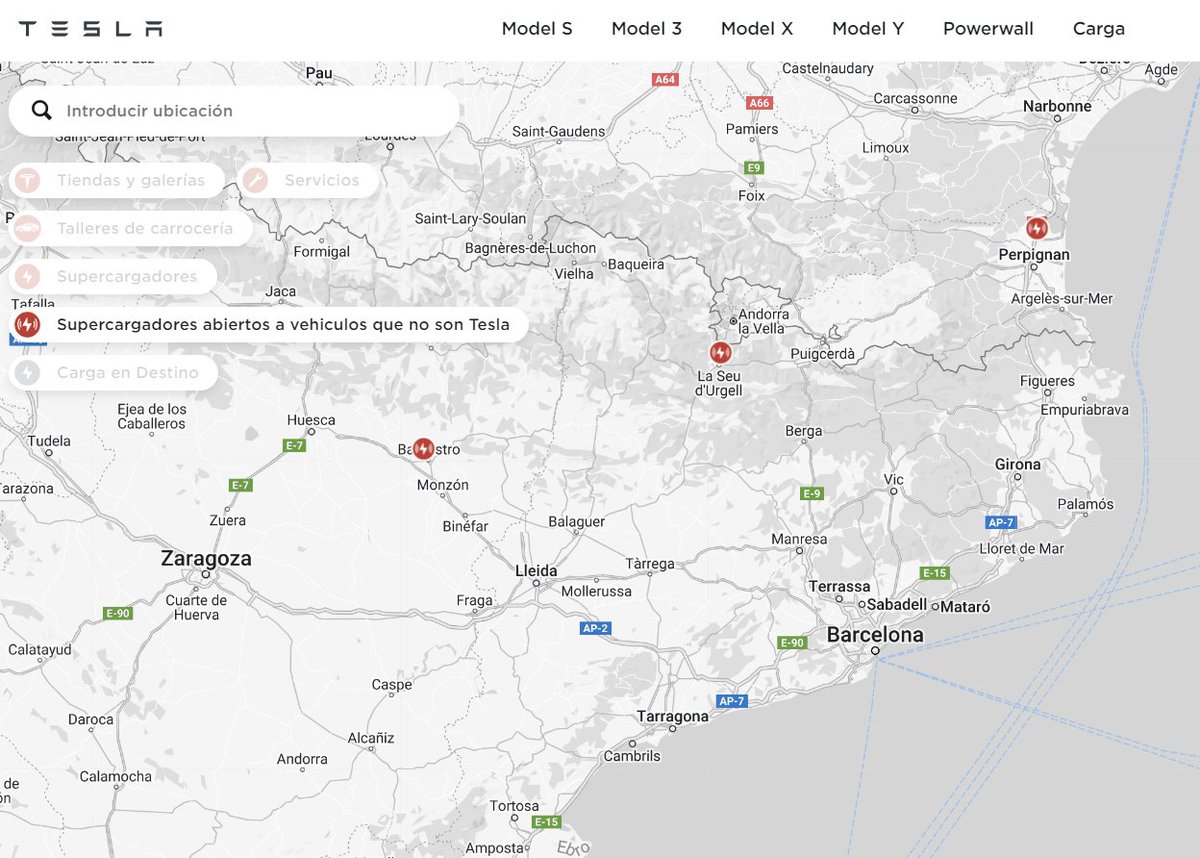The width and height of the screenshot is (1200, 858).
Task: Open the Powerwall menu item
Action: tap(988, 29)
